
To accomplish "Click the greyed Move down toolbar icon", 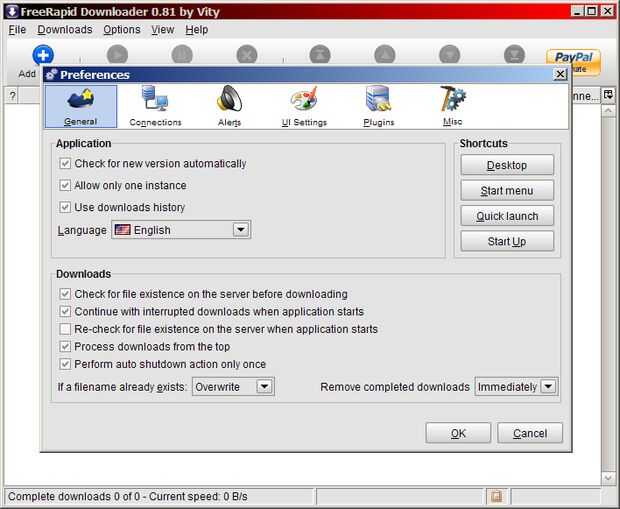I will coord(450,55).
